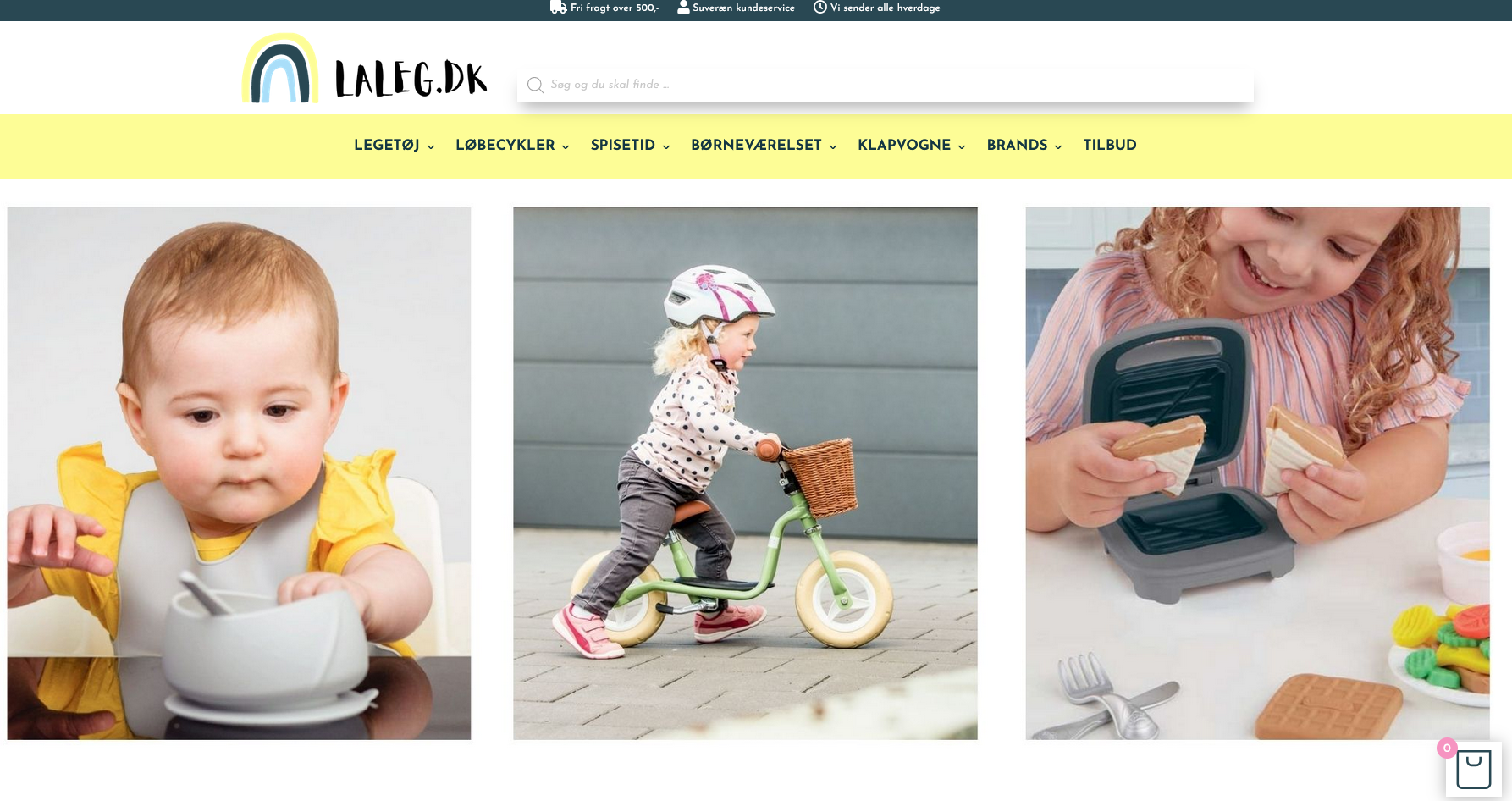Viewport: 1512px width, 801px height.
Task: Click the LALEG.DK text logo
Action: pos(411,79)
